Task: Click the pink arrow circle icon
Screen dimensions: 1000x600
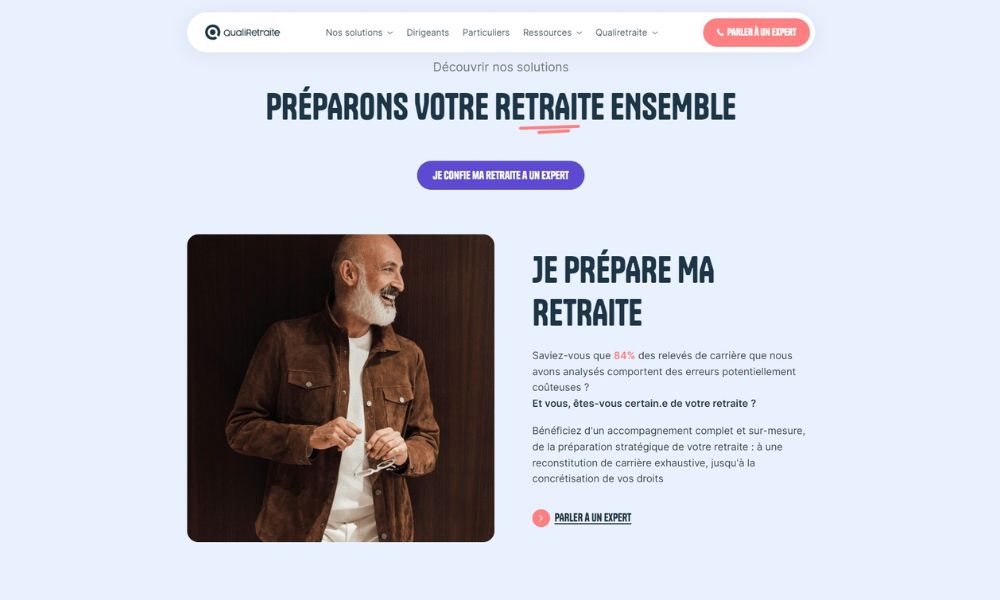Action: (x=541, y=518)
